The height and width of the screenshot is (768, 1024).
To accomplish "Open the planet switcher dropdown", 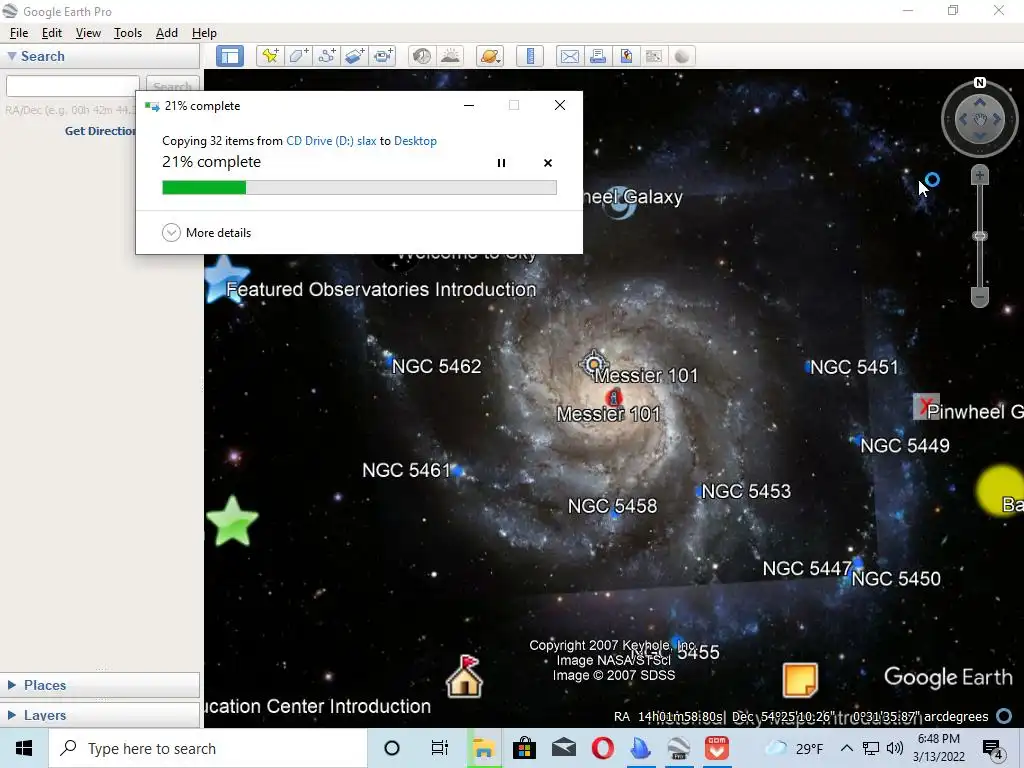I will point(491,56).
